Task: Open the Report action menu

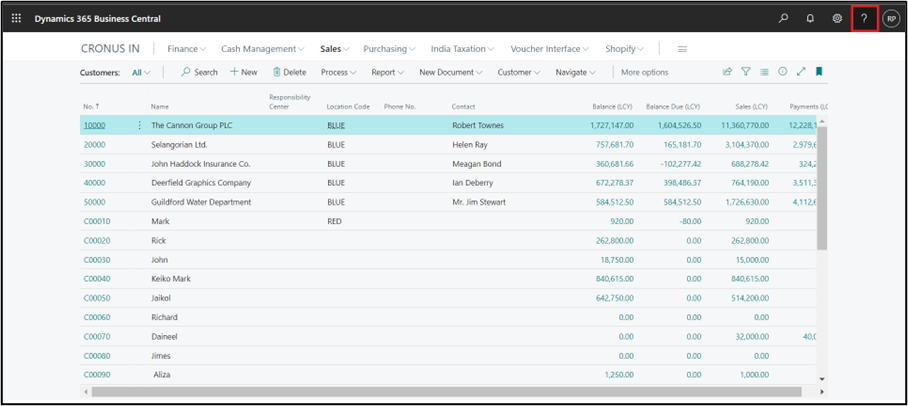Action: click(x=388, y=72)
